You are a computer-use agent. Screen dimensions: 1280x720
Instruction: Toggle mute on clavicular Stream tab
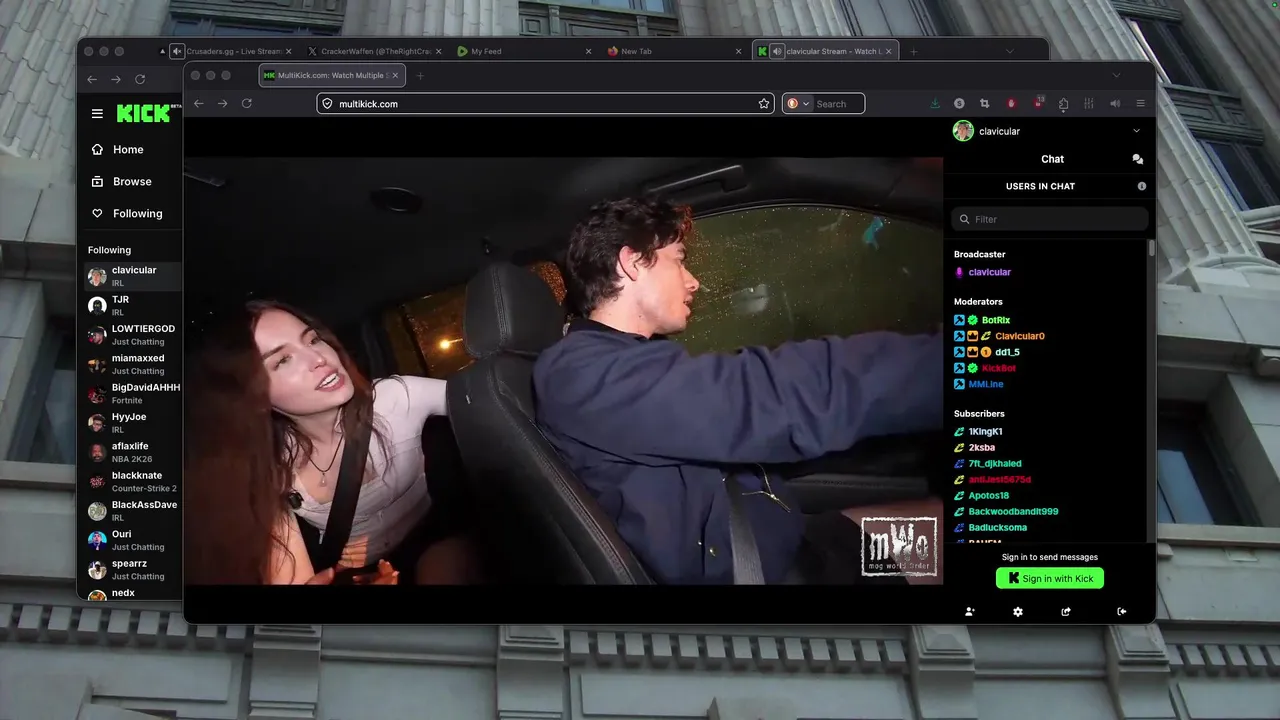tap(777, 51)
